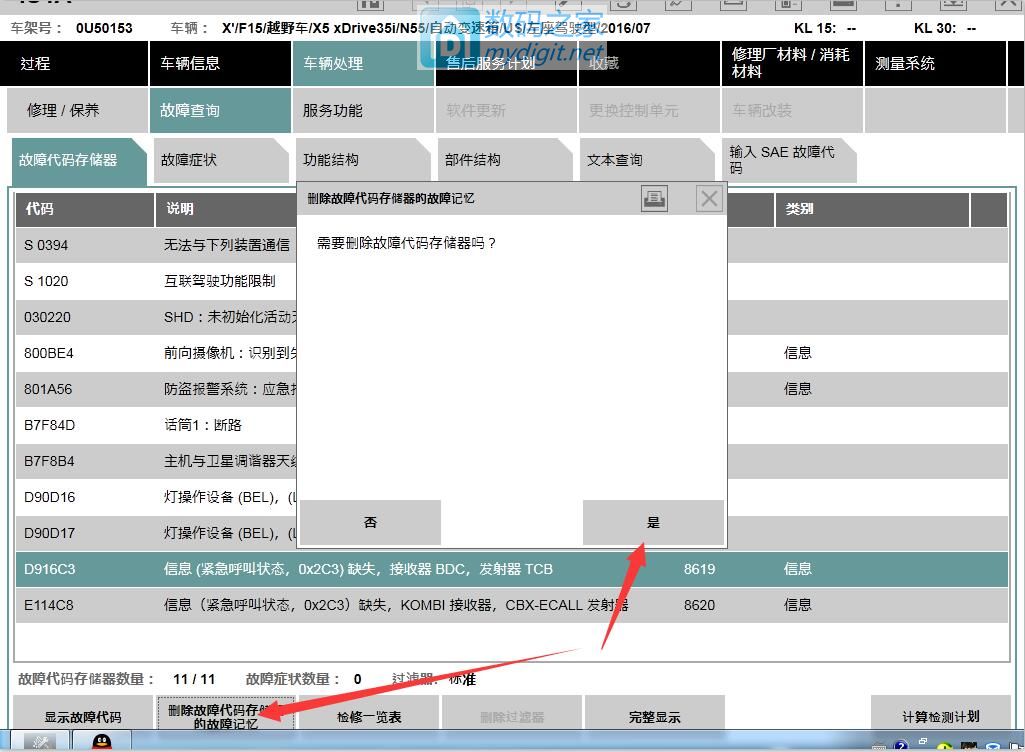The image size is (1025, 752).
Task: Select highlighted fault row D916C3
Action: coord(511,569)
